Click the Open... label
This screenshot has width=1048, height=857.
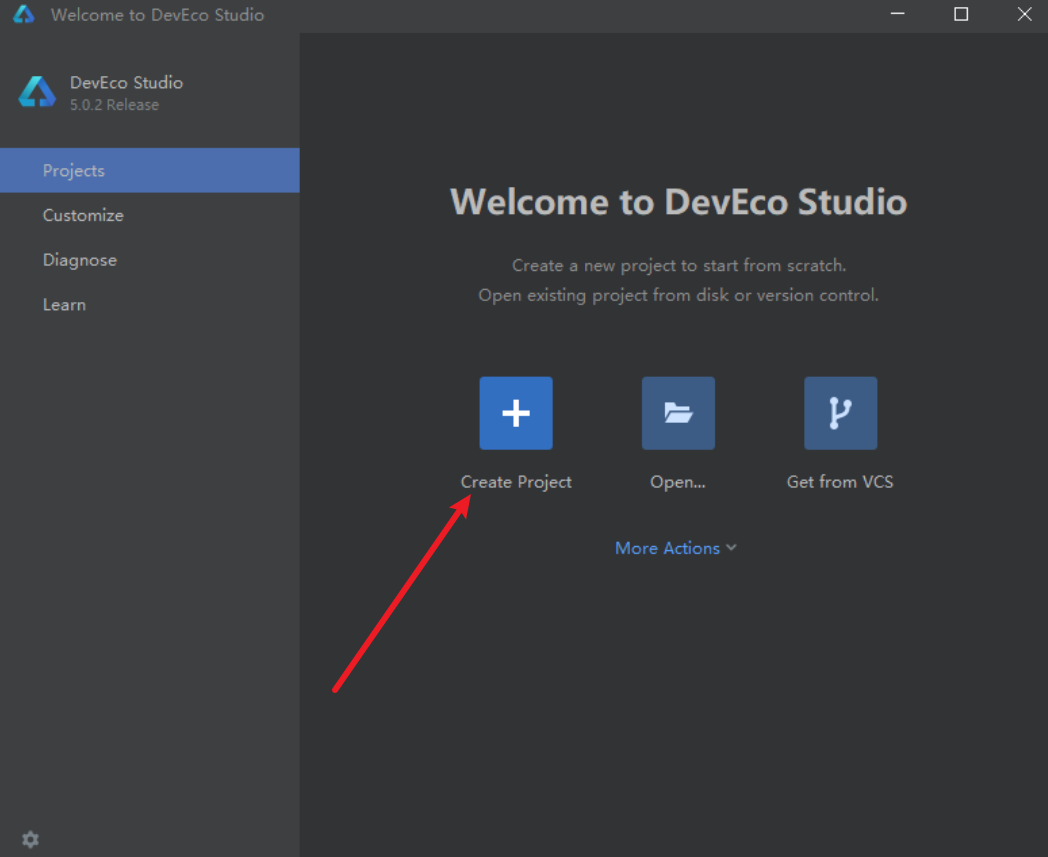[678, 482]
